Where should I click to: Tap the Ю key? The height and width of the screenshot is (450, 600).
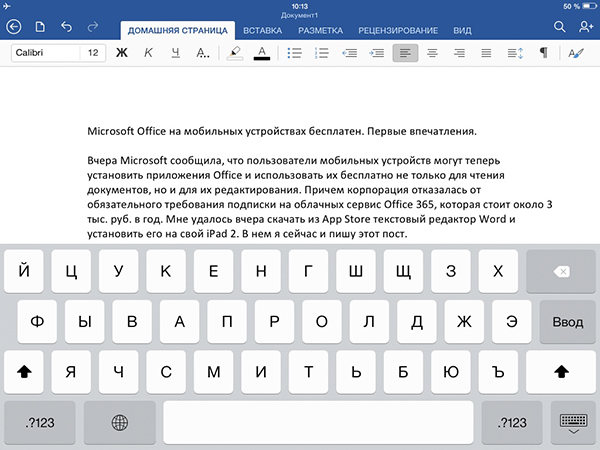pos(451,372)
